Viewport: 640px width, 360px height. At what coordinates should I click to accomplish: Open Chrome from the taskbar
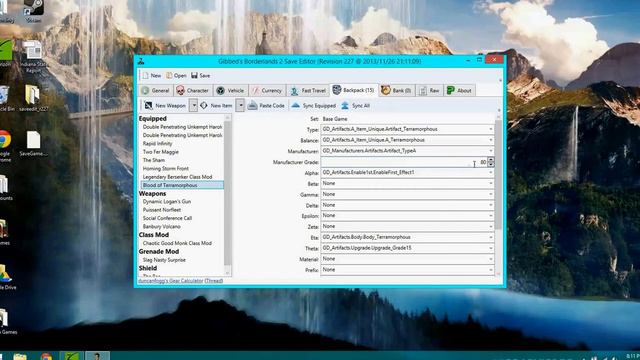[46, 356]
